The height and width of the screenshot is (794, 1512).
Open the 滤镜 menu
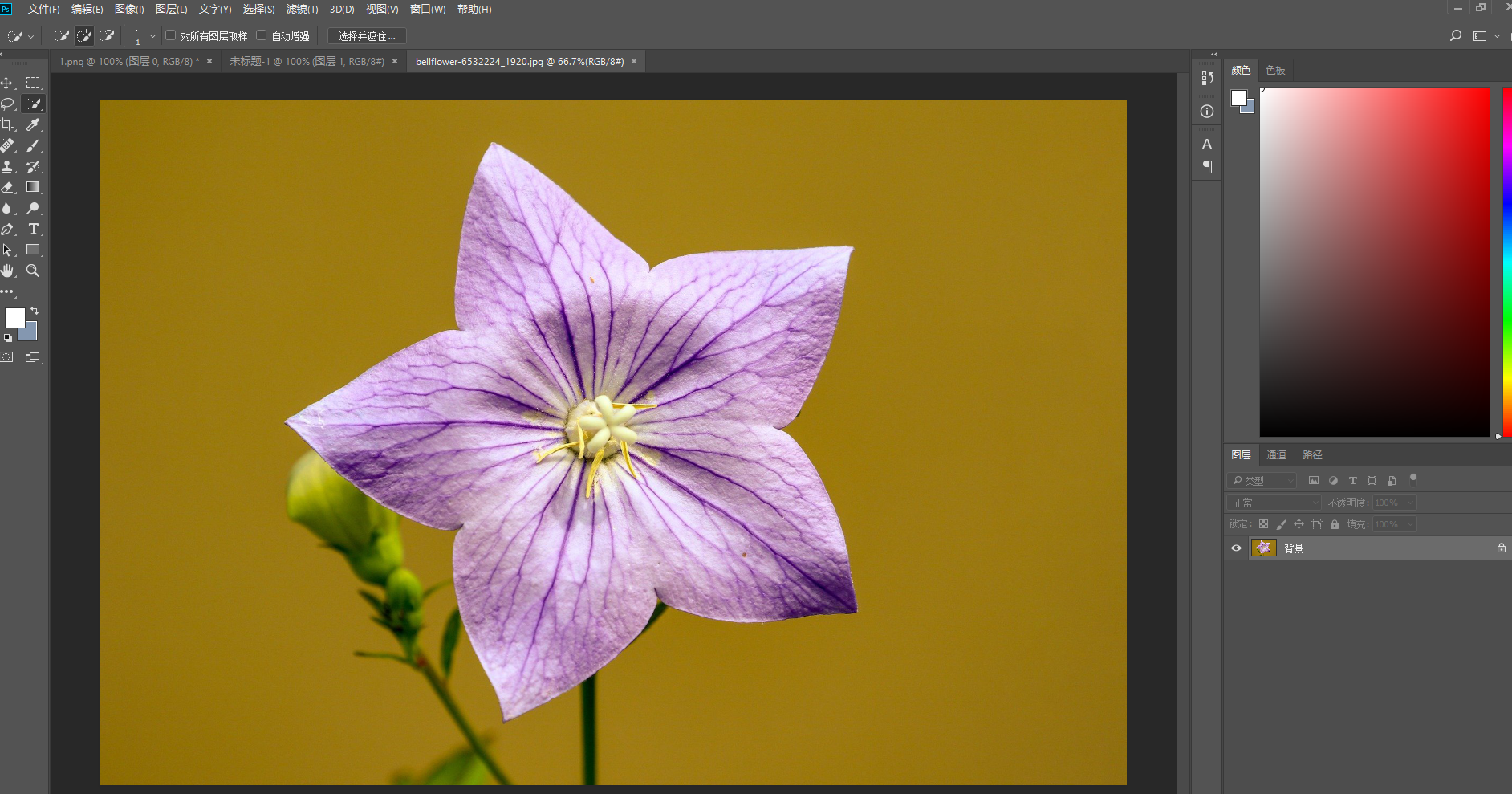(302, 10)
